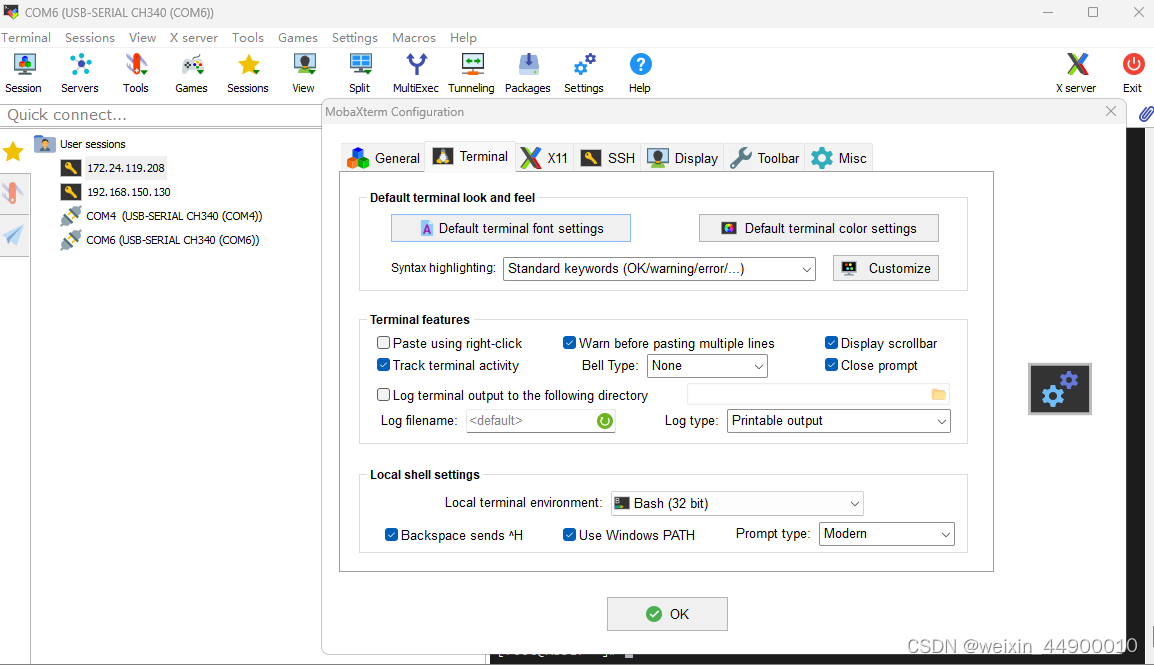Open the Help menu in menu bar
This screenshot has width=1154, height=665.
(463, 38)
